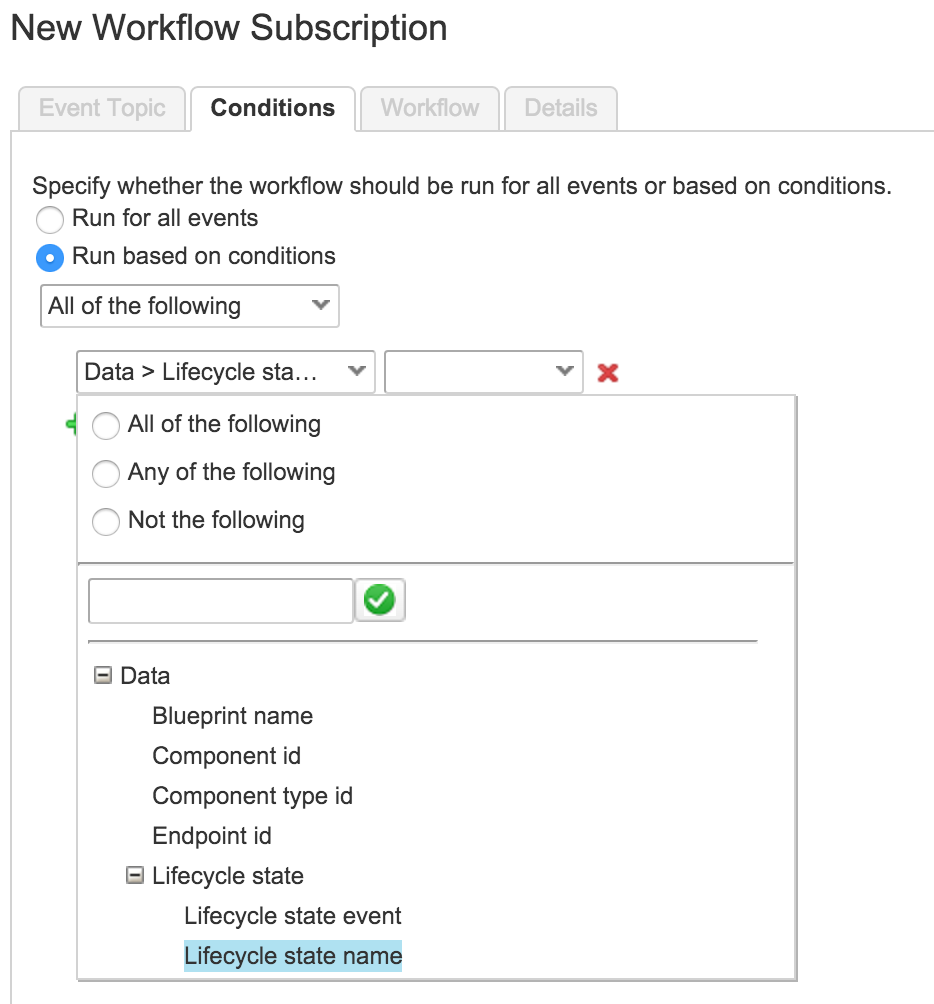
Task: Apply the filter with the green checkmark icon
Action: click(x=380, y=600)
